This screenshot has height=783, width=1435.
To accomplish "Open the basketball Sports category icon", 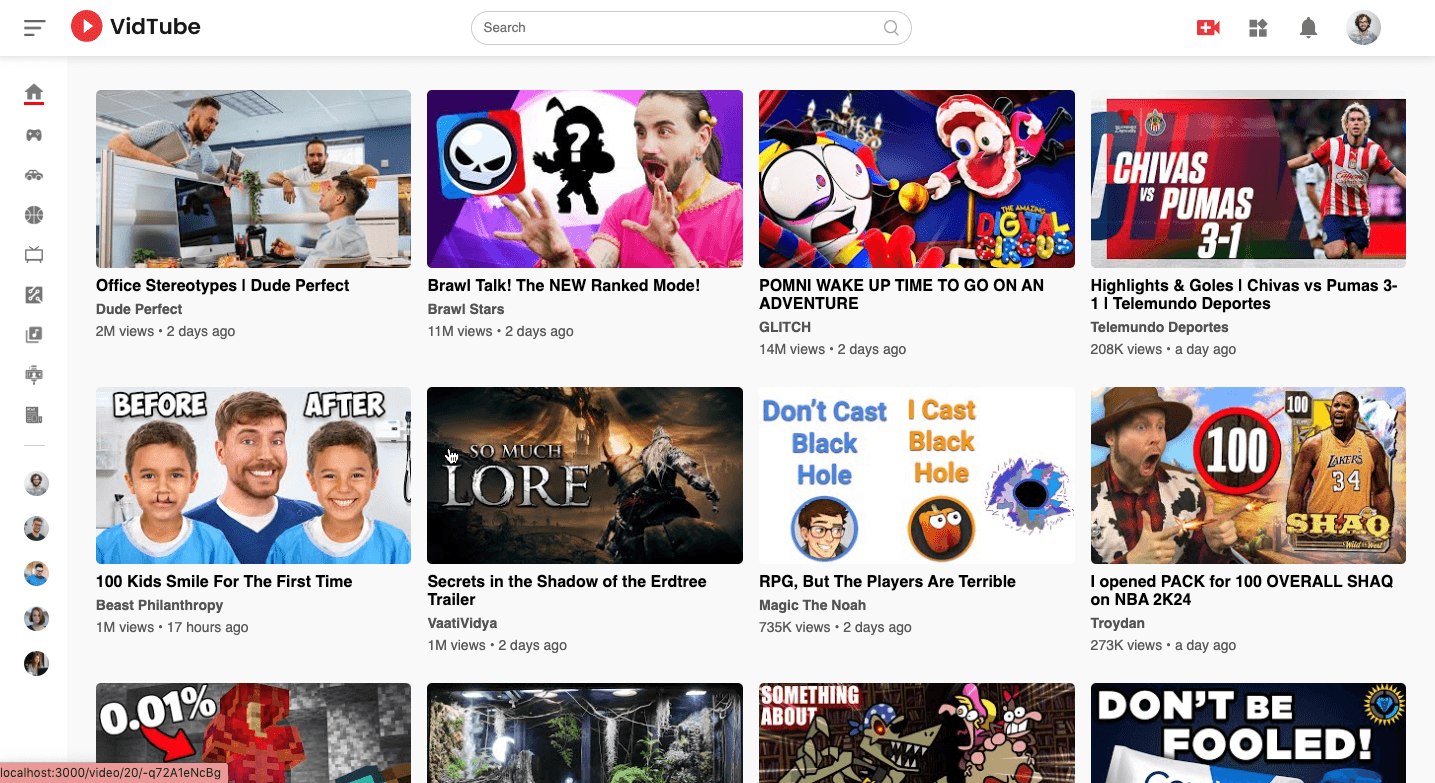I will coord(34,215).
